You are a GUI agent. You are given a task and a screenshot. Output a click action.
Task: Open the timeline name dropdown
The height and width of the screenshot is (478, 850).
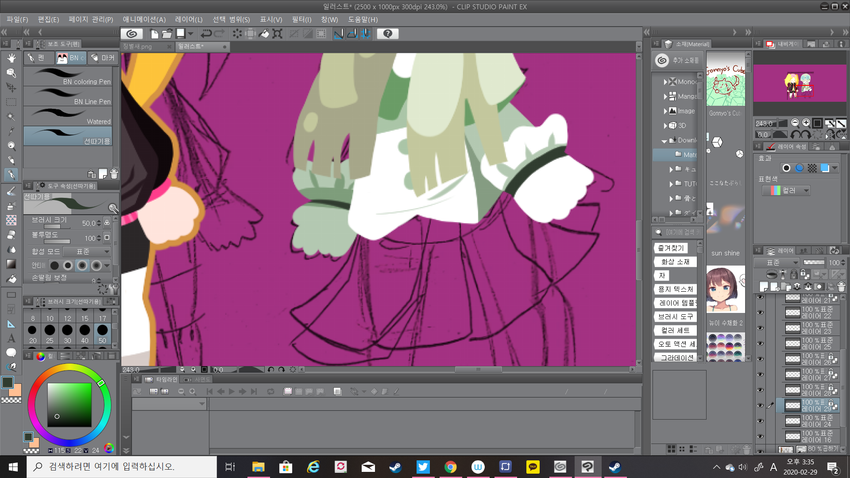pyautogui.click(x=169, y=404)
